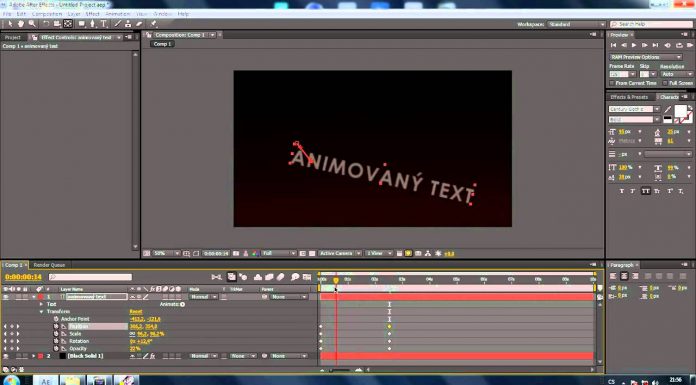The height and width of the screenshot is (385, 696).
Task: Select the Zoom magnifier tool
Action: click(32, 24)
